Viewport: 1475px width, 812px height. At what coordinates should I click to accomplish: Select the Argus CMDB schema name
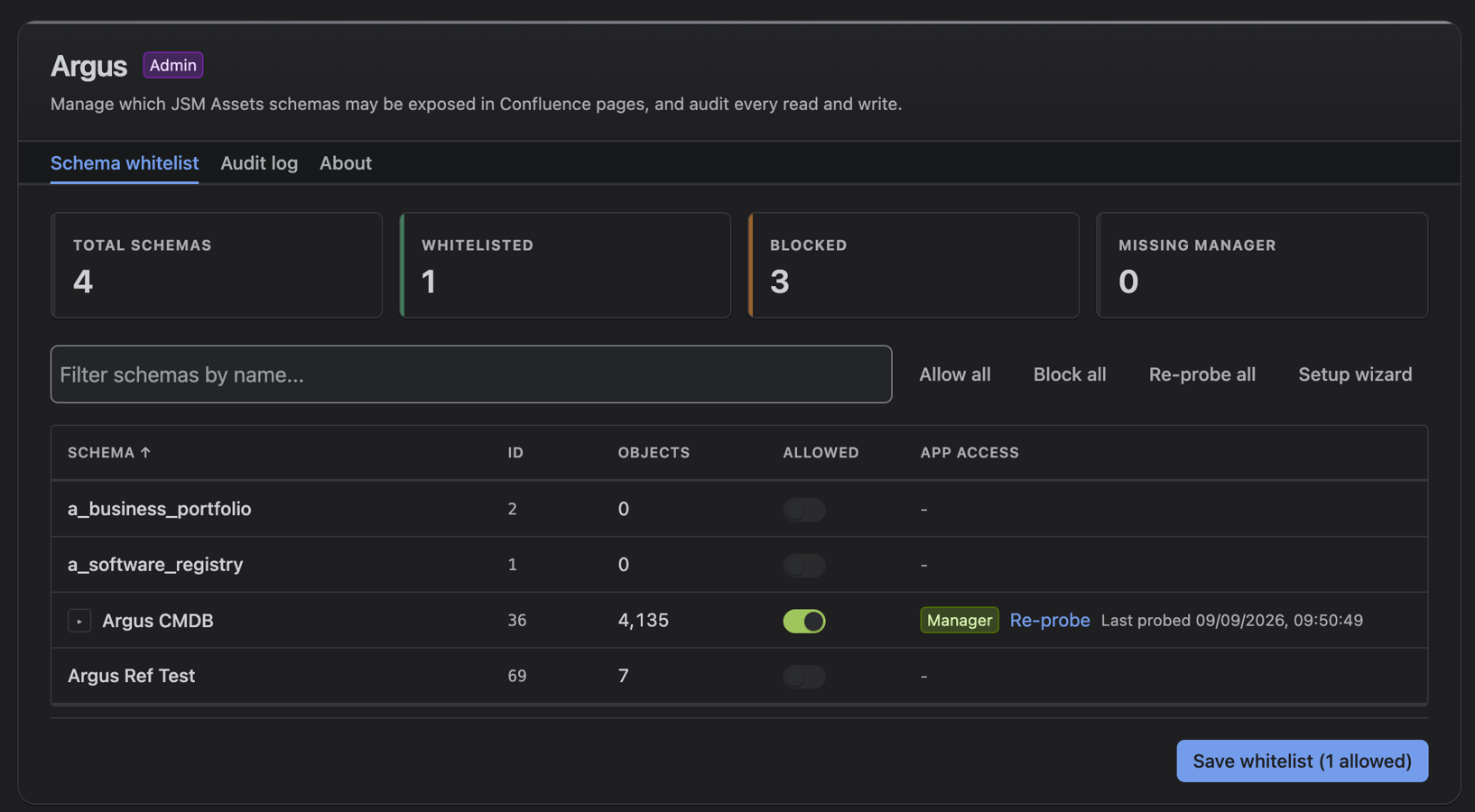click(x=158, y=621)
